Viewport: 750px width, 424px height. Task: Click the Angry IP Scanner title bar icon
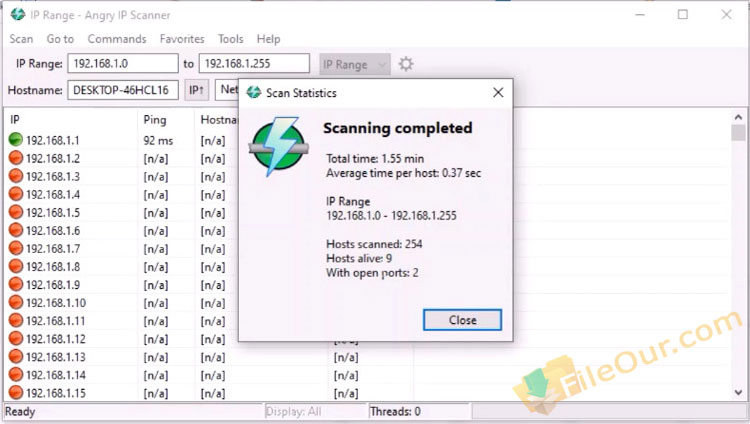point(18,14)
